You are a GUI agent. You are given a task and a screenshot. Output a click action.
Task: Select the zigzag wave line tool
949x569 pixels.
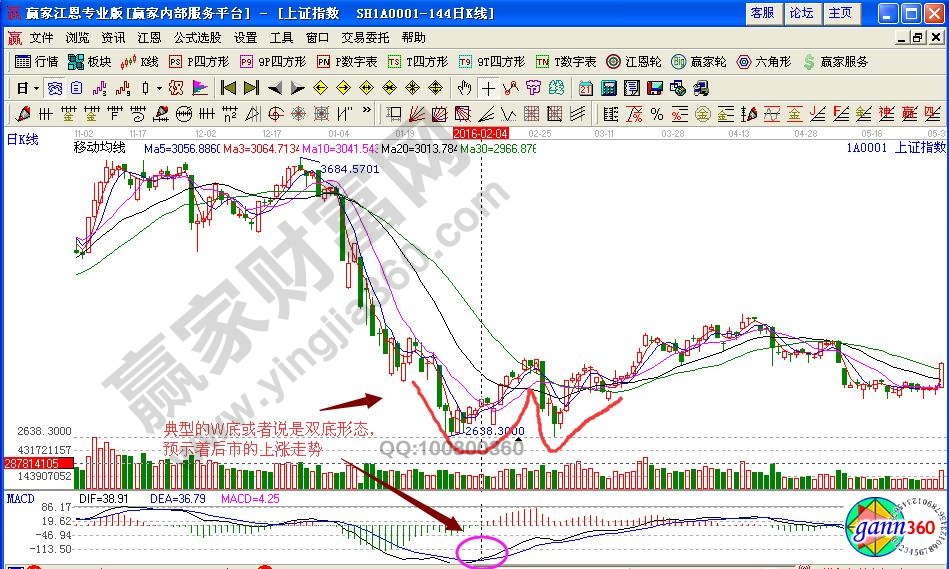(x=508, y=113)
